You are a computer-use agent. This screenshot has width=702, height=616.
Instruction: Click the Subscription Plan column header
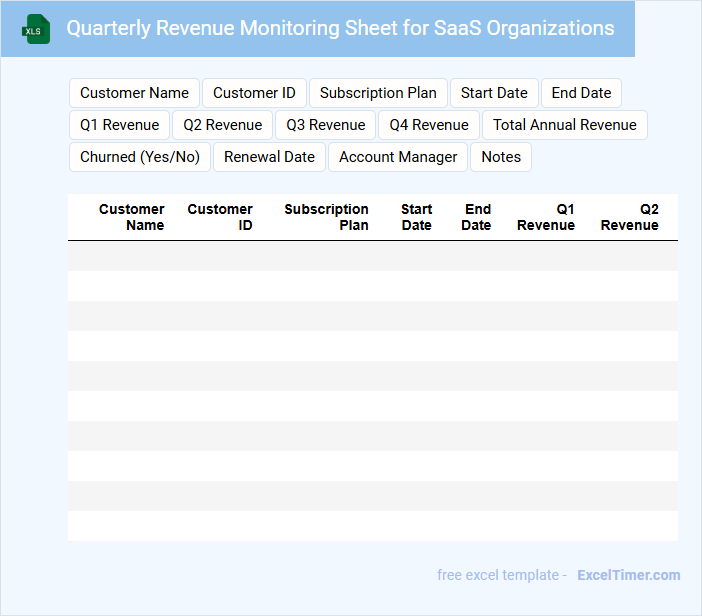tap(326, 217)
